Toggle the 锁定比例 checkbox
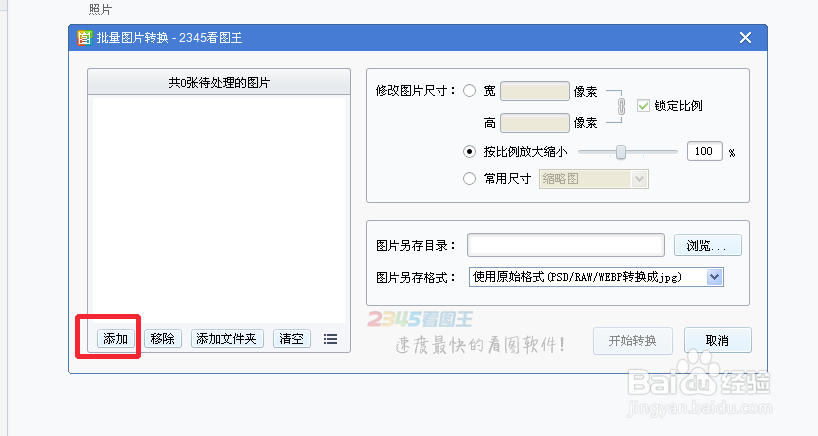818x436 pixels. point(643,106)
